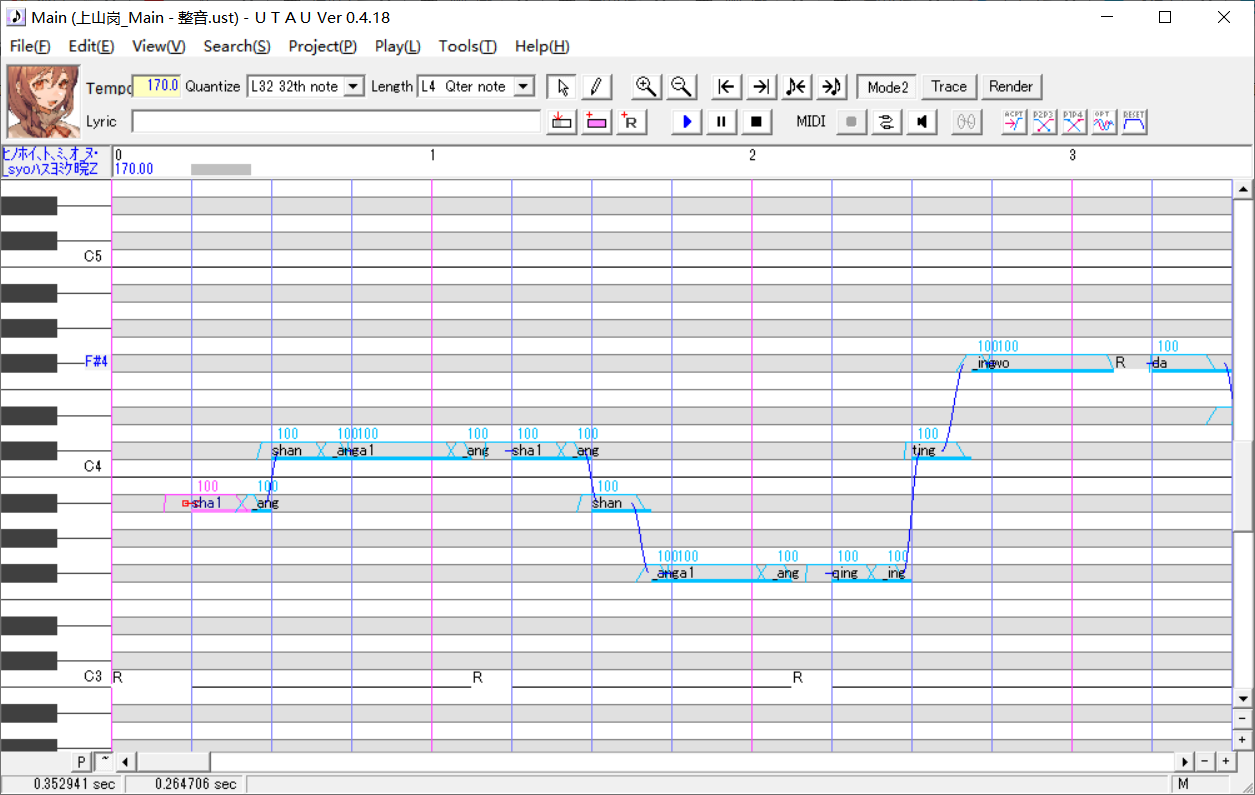
Task: Select the pencil draw tool
Action: pos(595,87)
